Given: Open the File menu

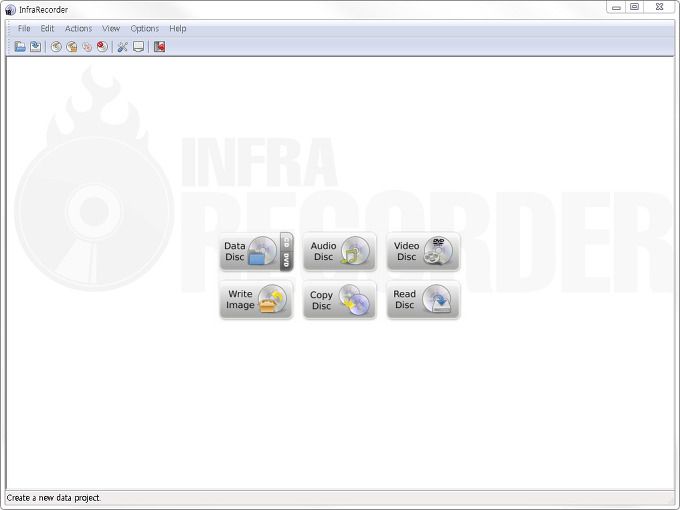Looking at the screenshot, I should (24, 29).
